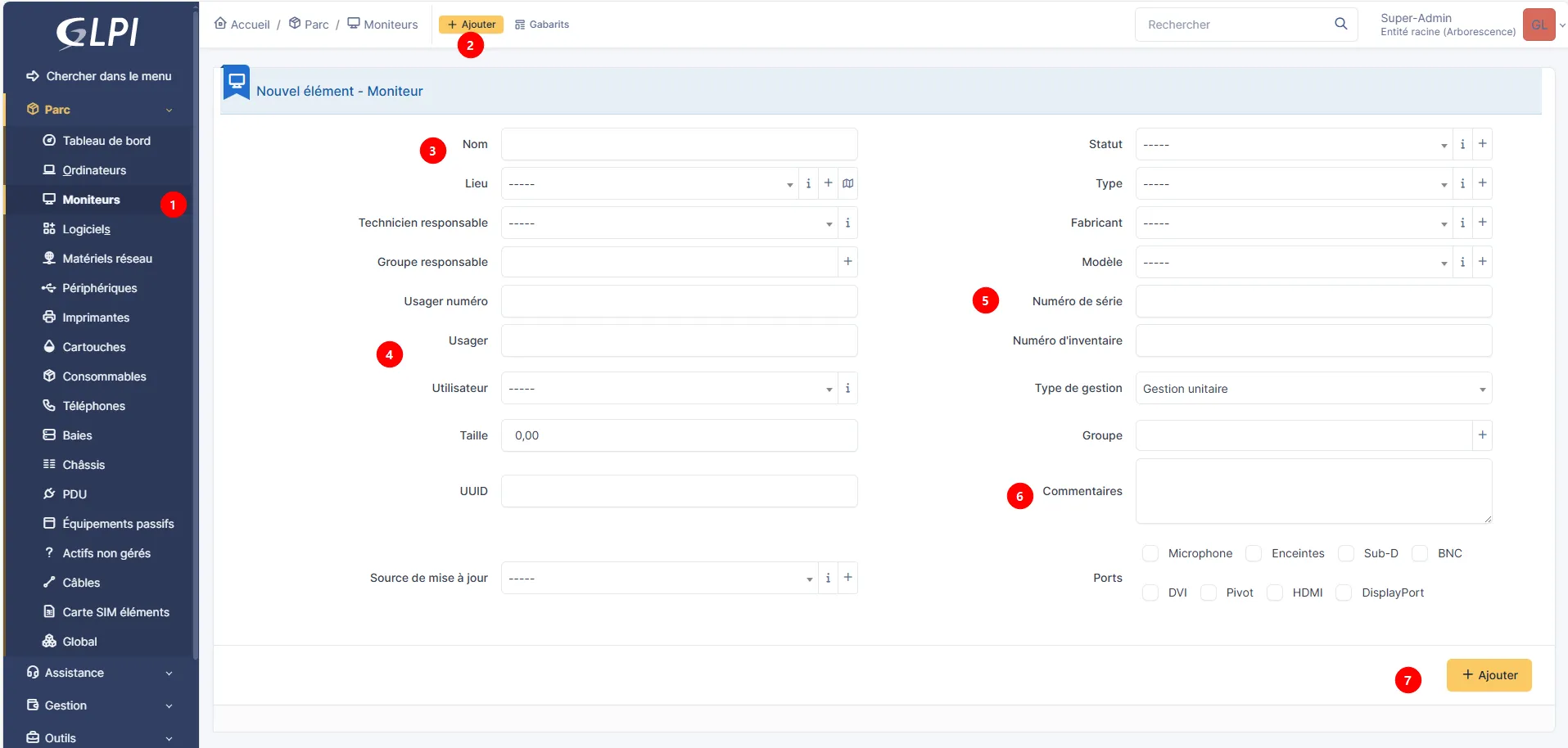Click into the Numéro de série field

click(x=1313, y=301)
